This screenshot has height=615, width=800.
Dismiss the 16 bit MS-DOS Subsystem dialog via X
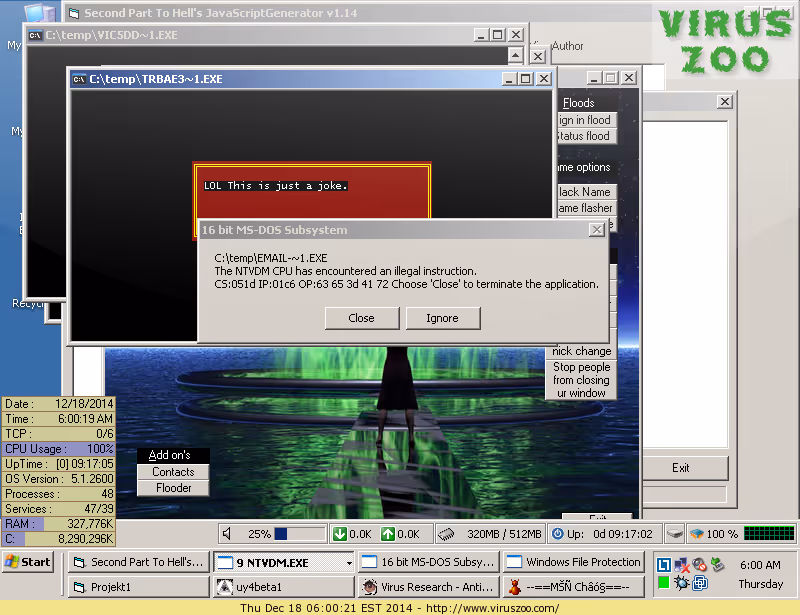click(x=596, y=230)
